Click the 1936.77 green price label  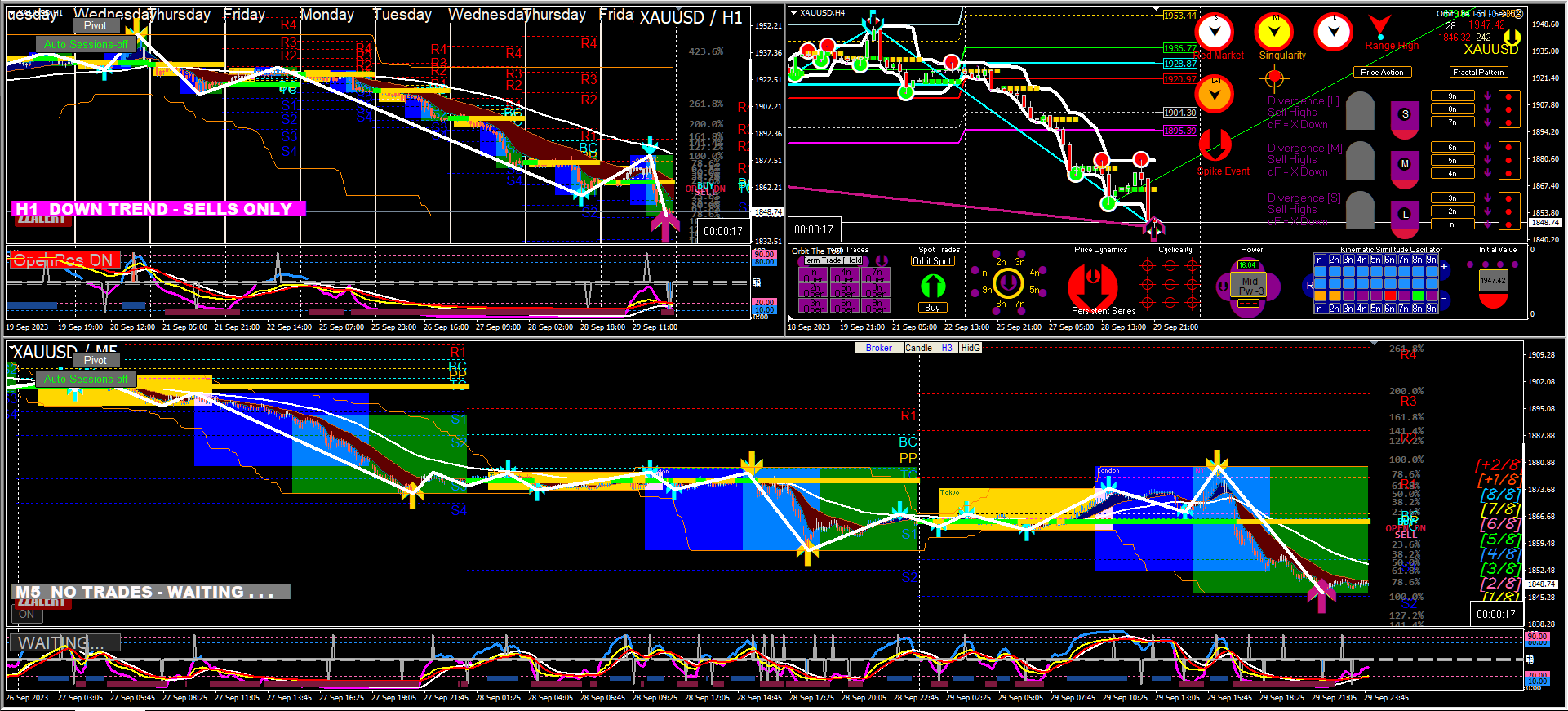[x=1180, y=48]
